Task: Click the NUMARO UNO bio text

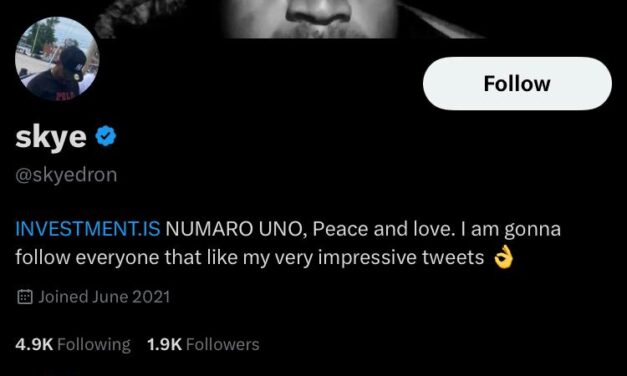Action: click(236, 229)
